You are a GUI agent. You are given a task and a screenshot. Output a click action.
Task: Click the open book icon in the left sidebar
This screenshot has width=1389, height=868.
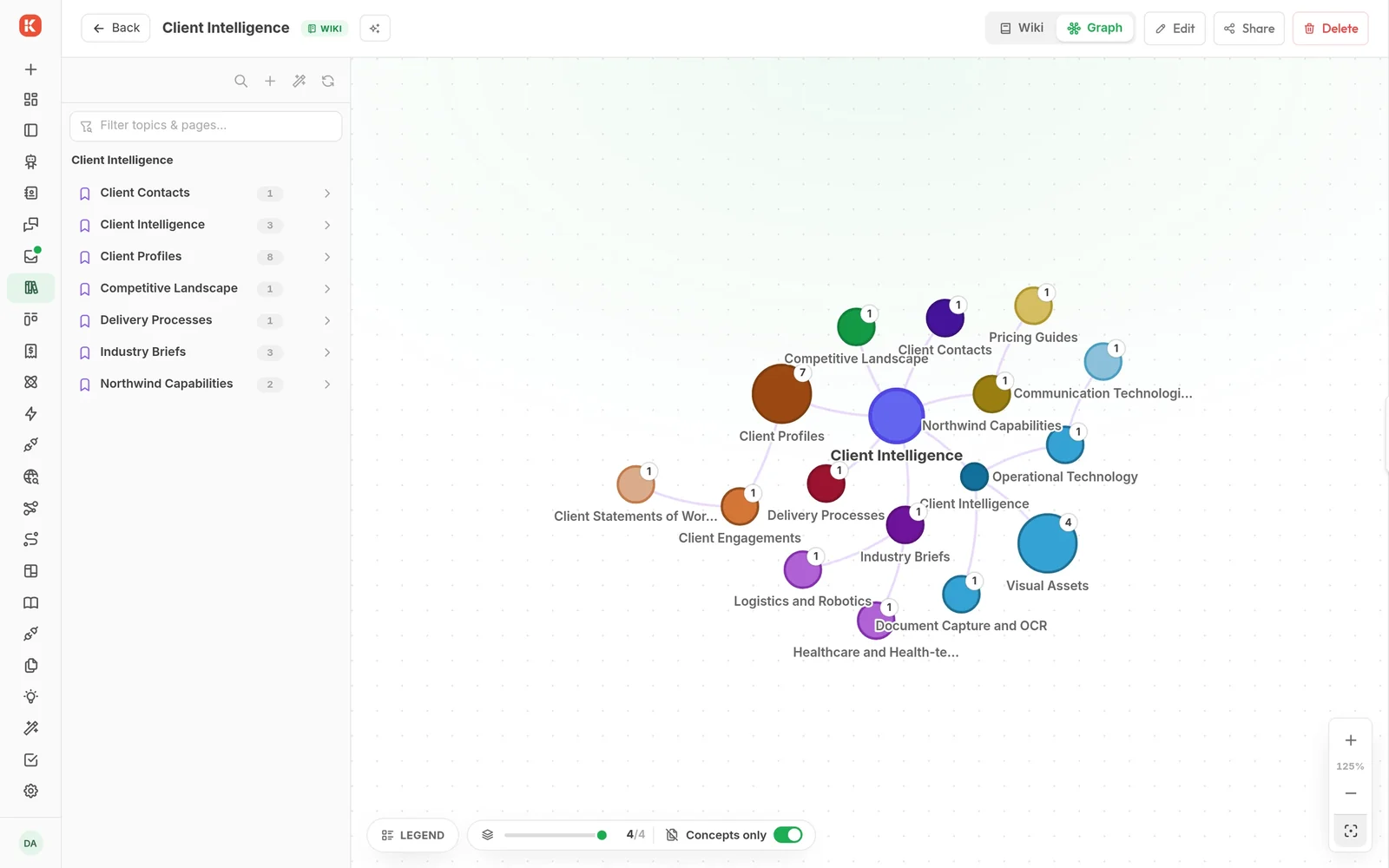(30, 602)
